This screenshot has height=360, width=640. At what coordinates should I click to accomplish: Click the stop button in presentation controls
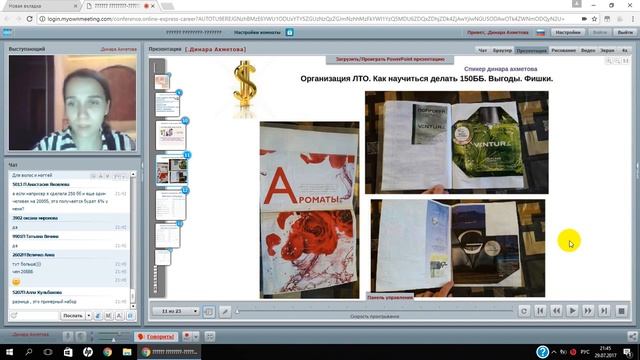(621, 311)
